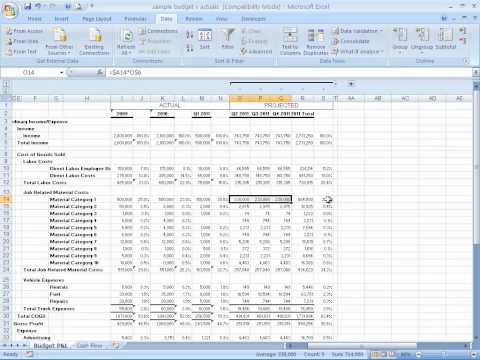The height and width of the screenshot is (360, 480).
Task: Switch to the Home ribbon tab
Action: [x=35, y=19]
